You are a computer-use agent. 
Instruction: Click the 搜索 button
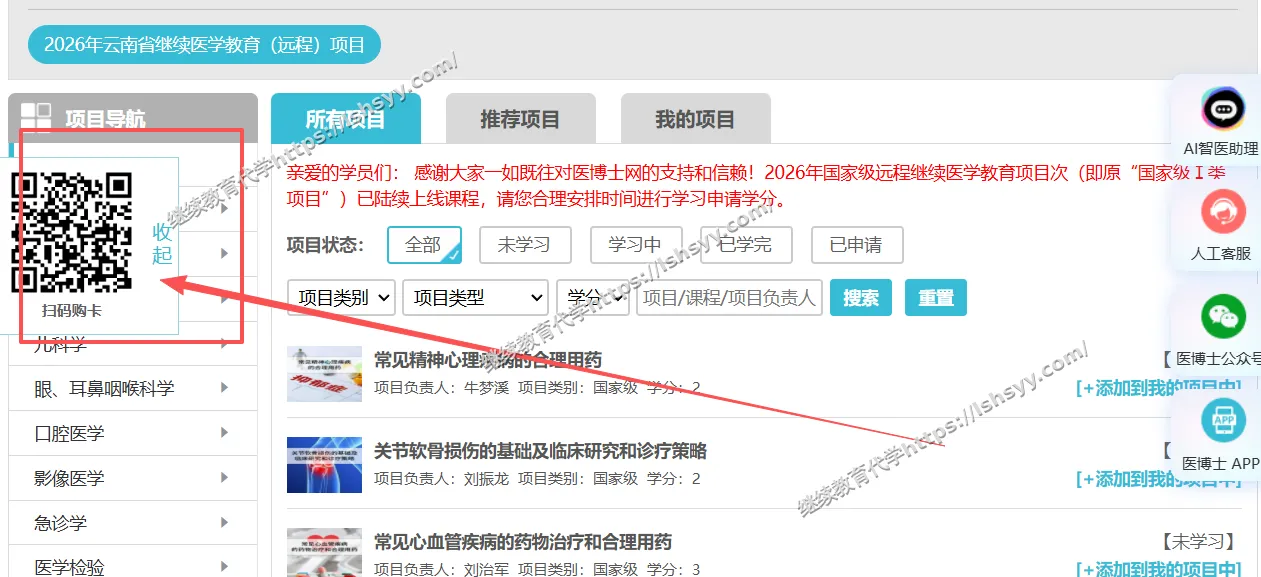pyautogui.click(x=861, y=297)
